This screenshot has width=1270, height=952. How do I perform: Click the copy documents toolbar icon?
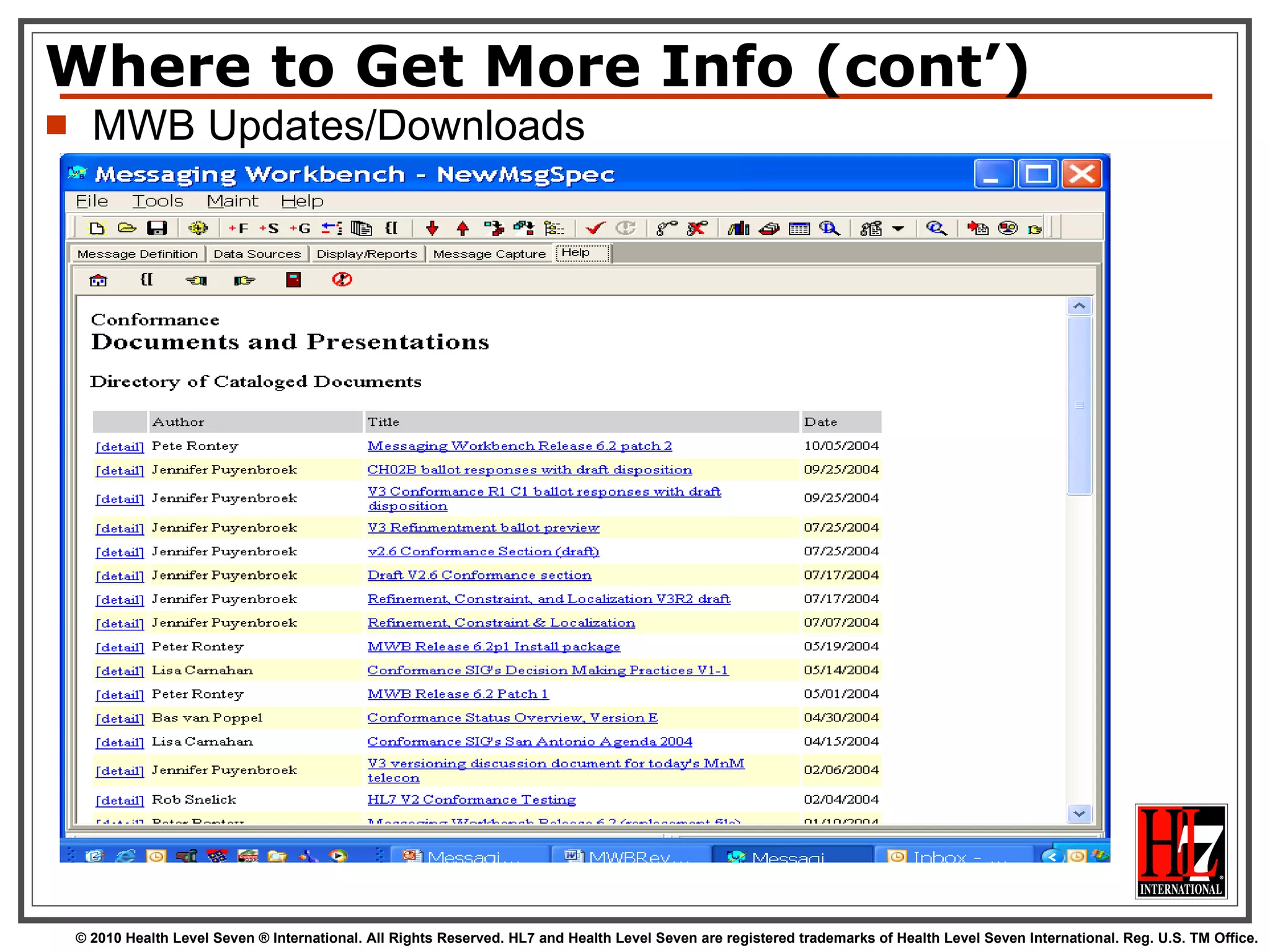pyautogui.click(x=361, y=229)
